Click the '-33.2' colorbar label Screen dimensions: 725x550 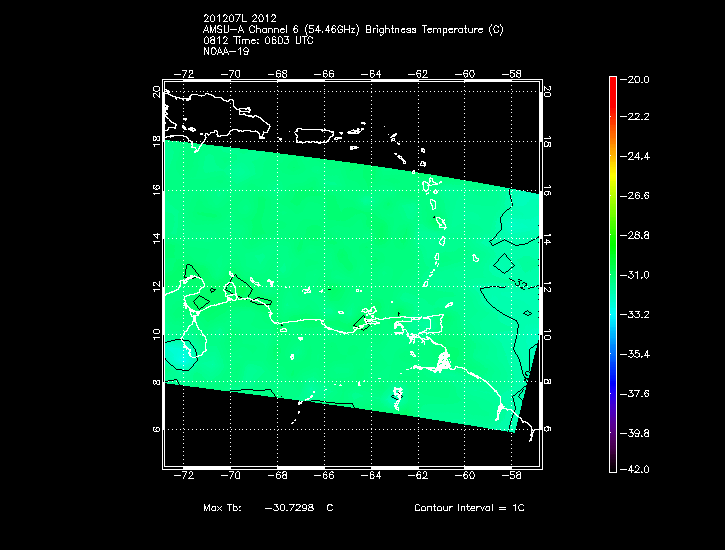[x=634, y=314]
